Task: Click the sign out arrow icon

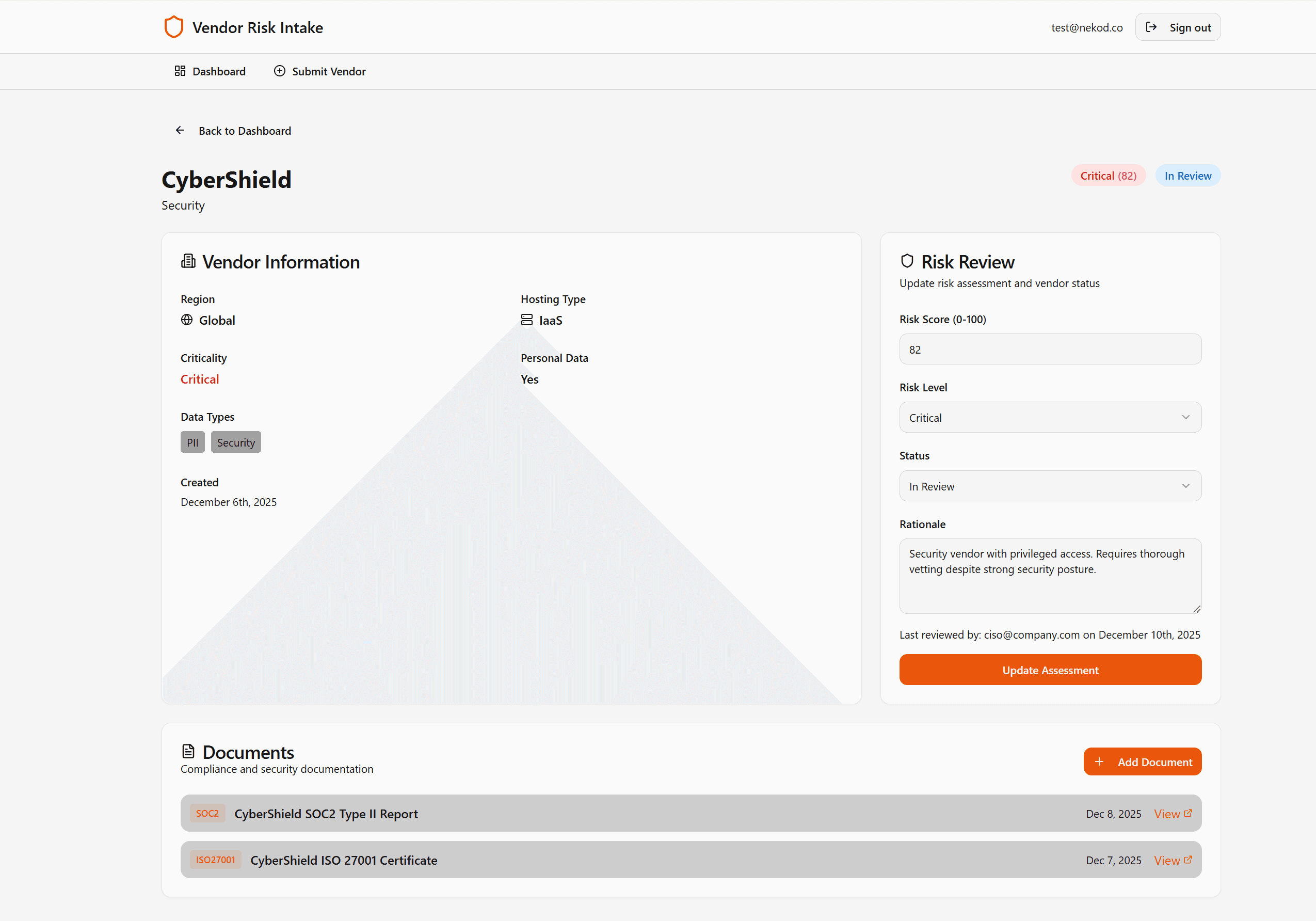Action: tap(1151, 27)
